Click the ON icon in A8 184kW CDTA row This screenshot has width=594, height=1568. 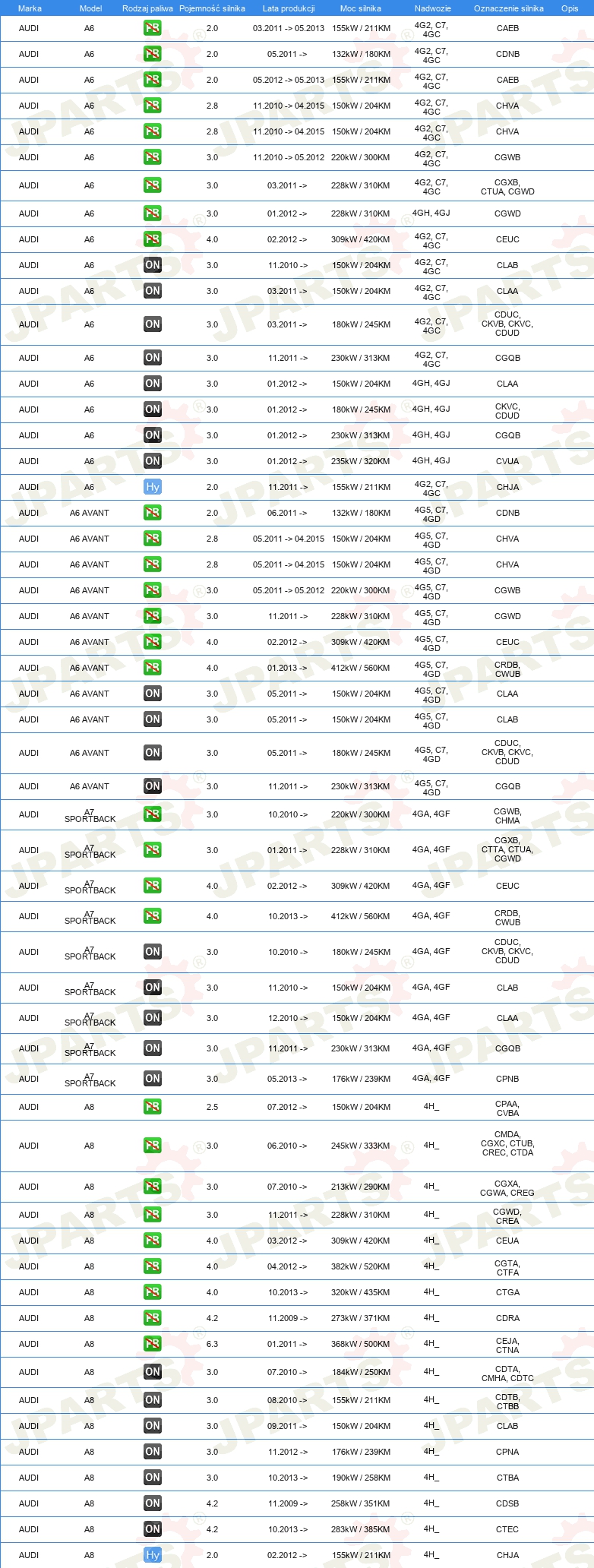coord(153,1372)
